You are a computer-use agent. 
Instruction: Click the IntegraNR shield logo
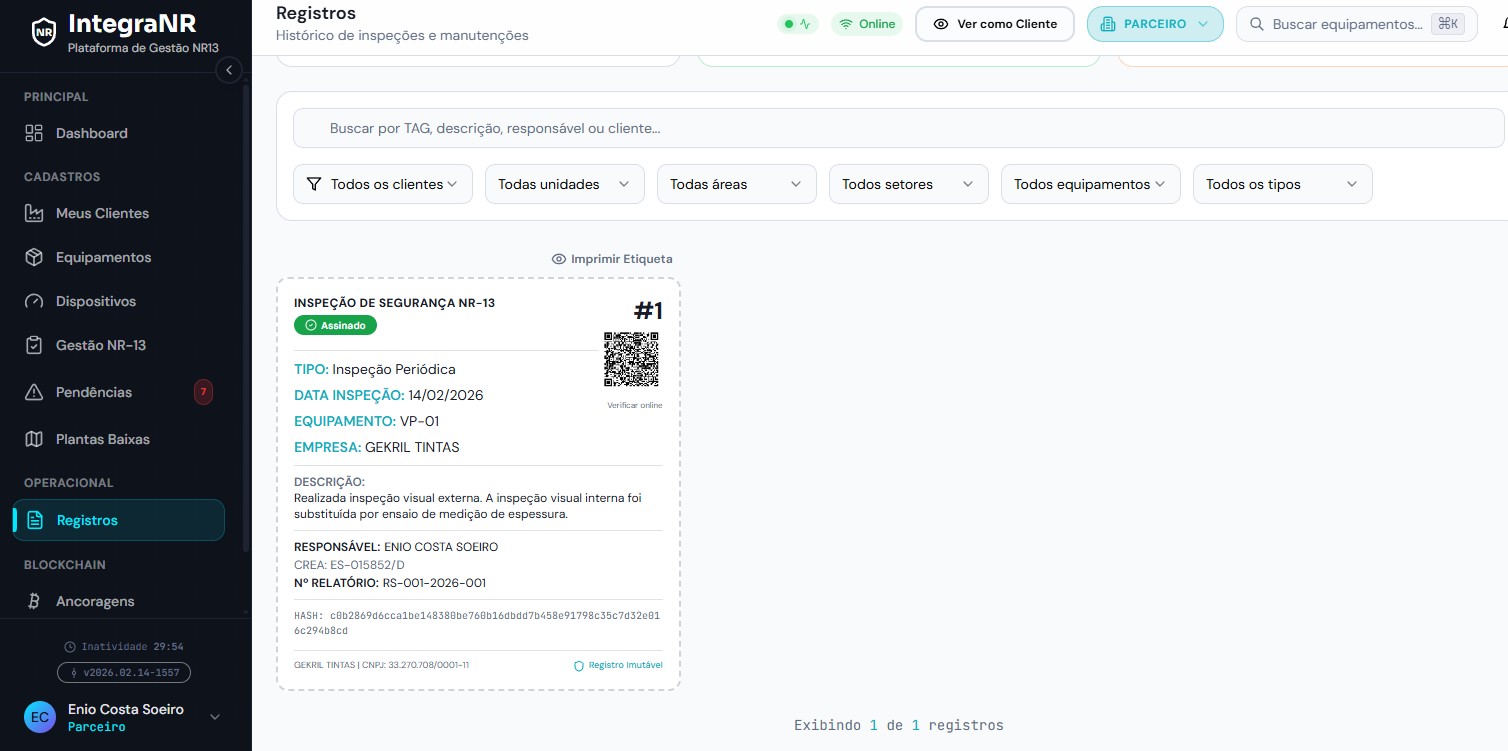point(43,32)
